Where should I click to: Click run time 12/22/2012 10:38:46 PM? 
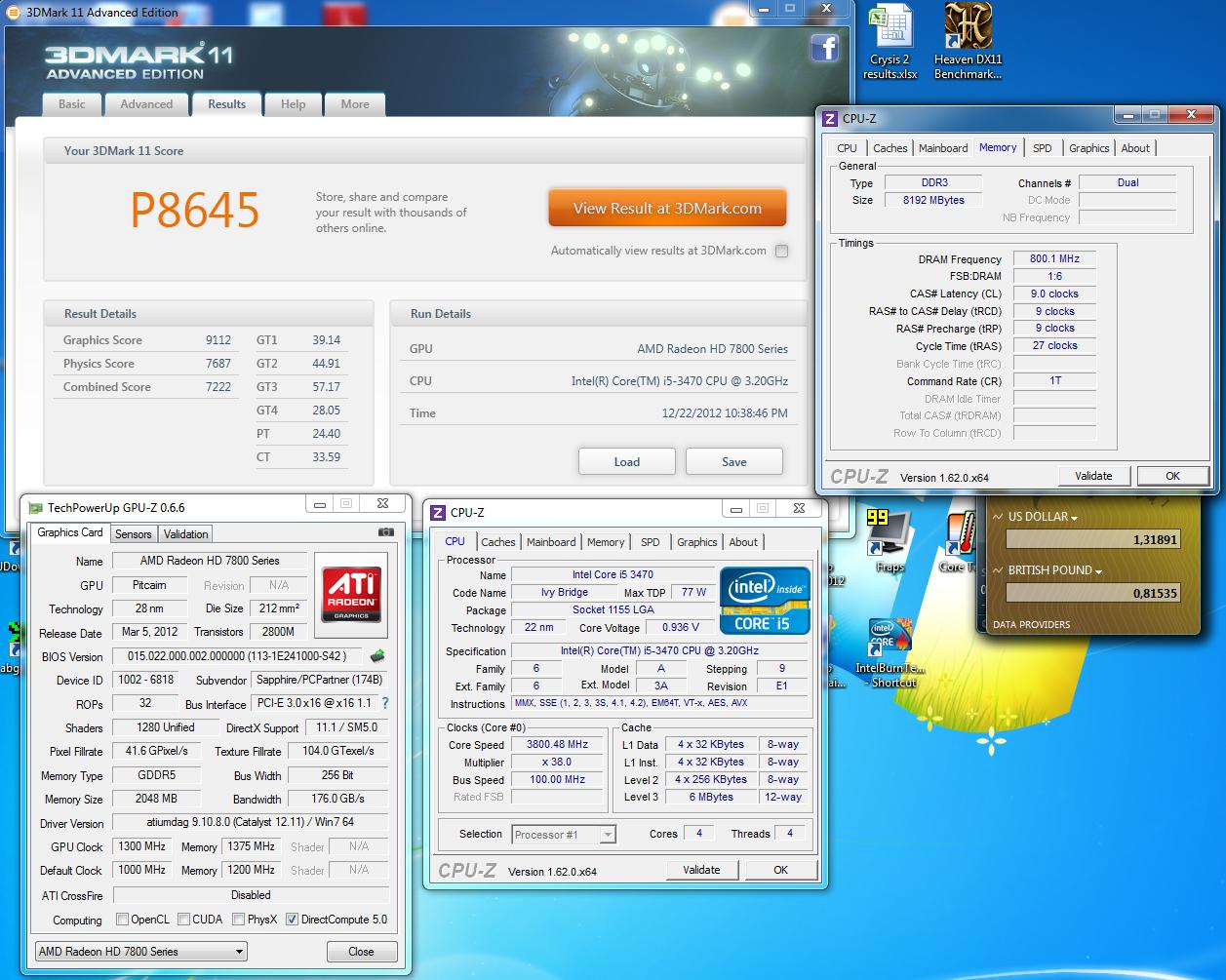tap(725, 413)
